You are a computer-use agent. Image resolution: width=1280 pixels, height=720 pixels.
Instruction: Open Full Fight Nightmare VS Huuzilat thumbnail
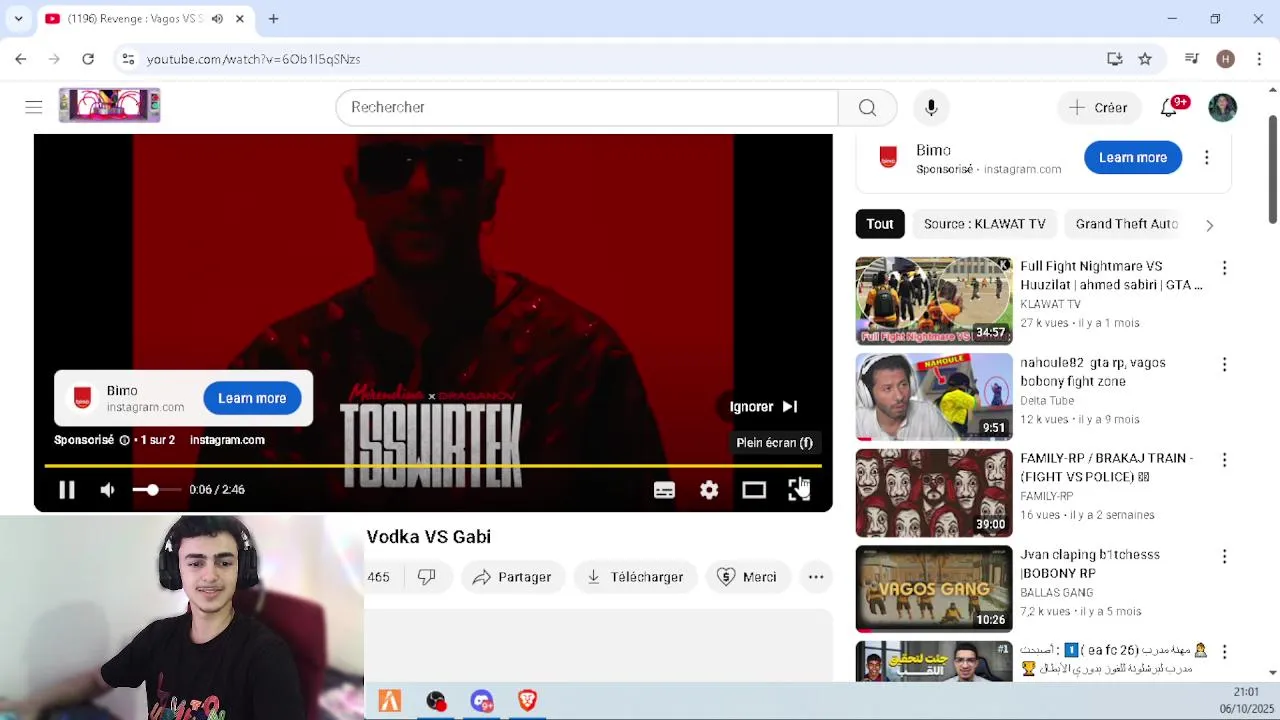coord(934,301)
